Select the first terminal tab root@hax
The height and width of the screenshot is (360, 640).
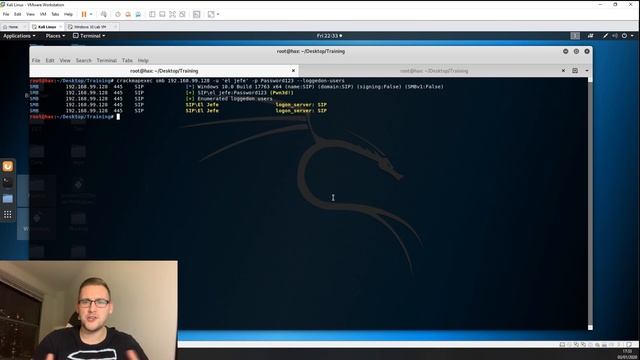pyautogui.click(x=164, y=71)
